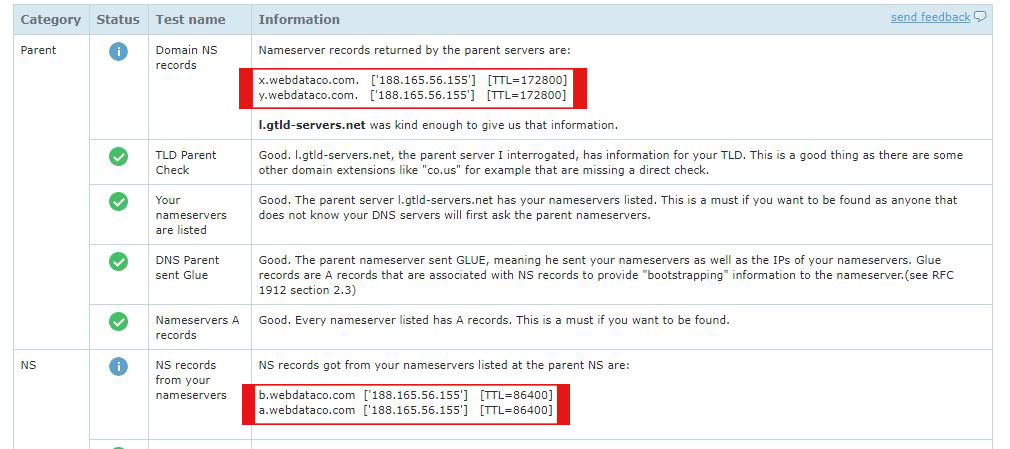Select the y.webdataco.com nameserver entry

[x=412, y=95]
